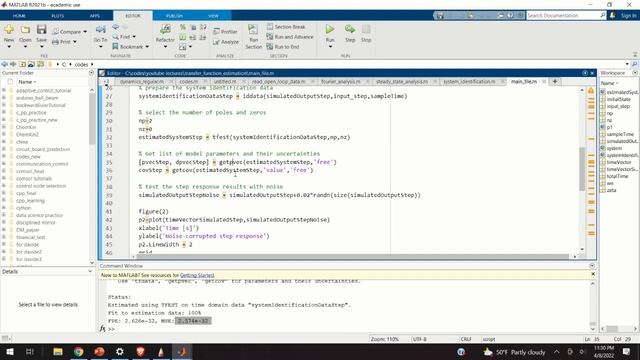Open the Bookmark dropdown arrow
This screenshot has height=360, width=640.
[x=147, y=47]
